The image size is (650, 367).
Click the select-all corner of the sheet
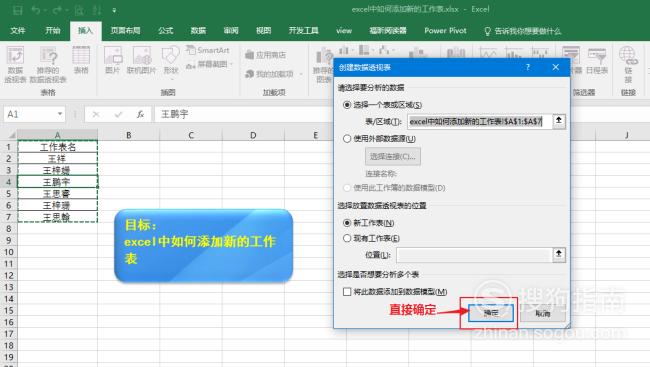[x=9, y=135]
